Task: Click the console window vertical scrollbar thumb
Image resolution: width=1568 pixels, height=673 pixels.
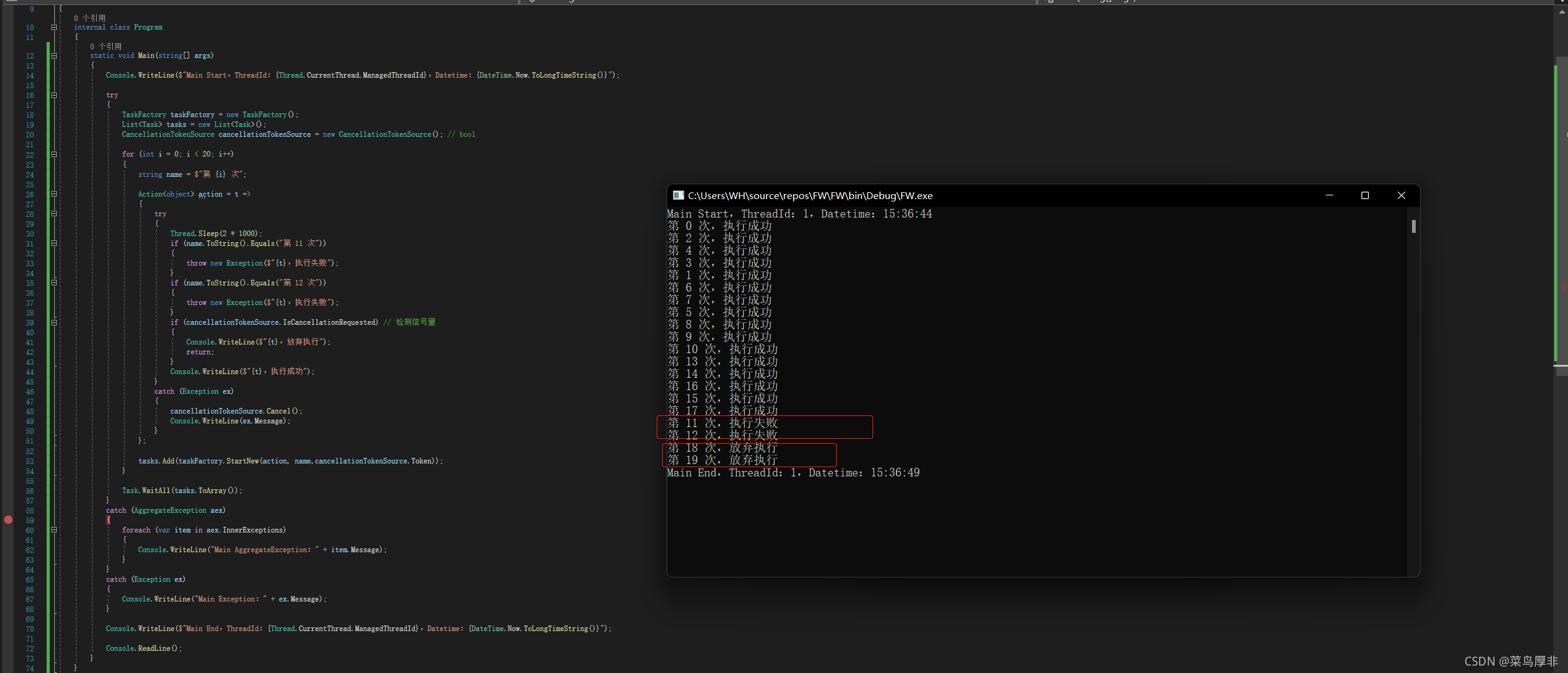Action: pos(1414,226)
